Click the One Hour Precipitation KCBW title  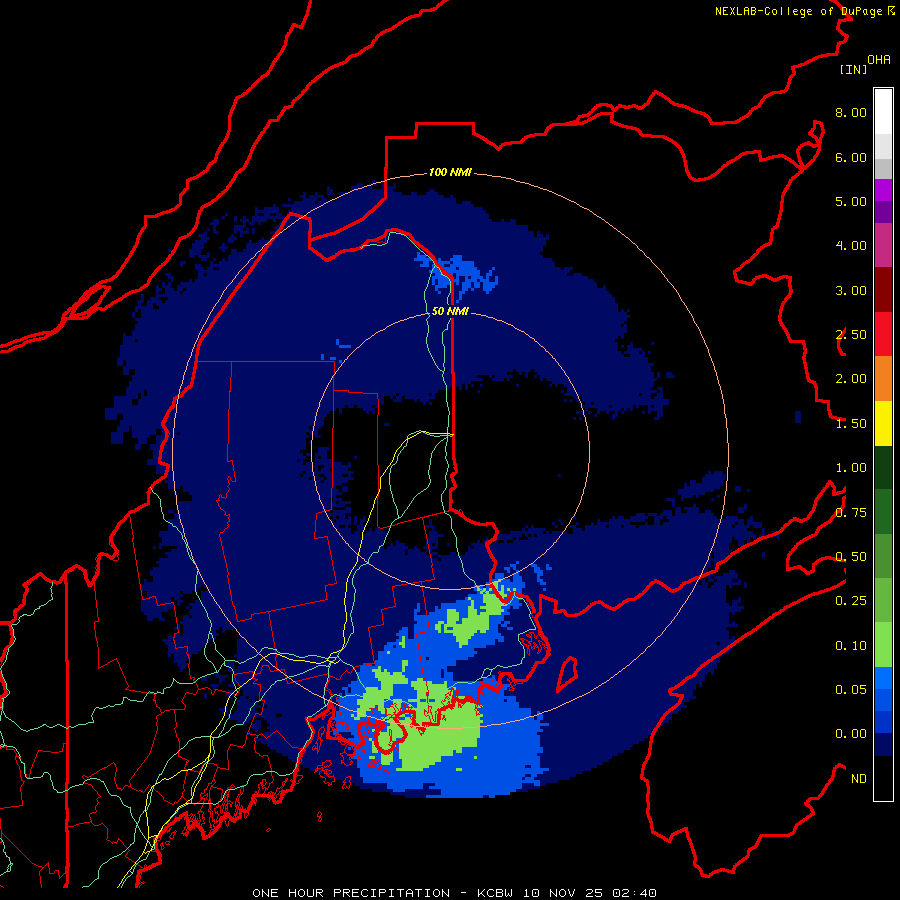[454, 893]
